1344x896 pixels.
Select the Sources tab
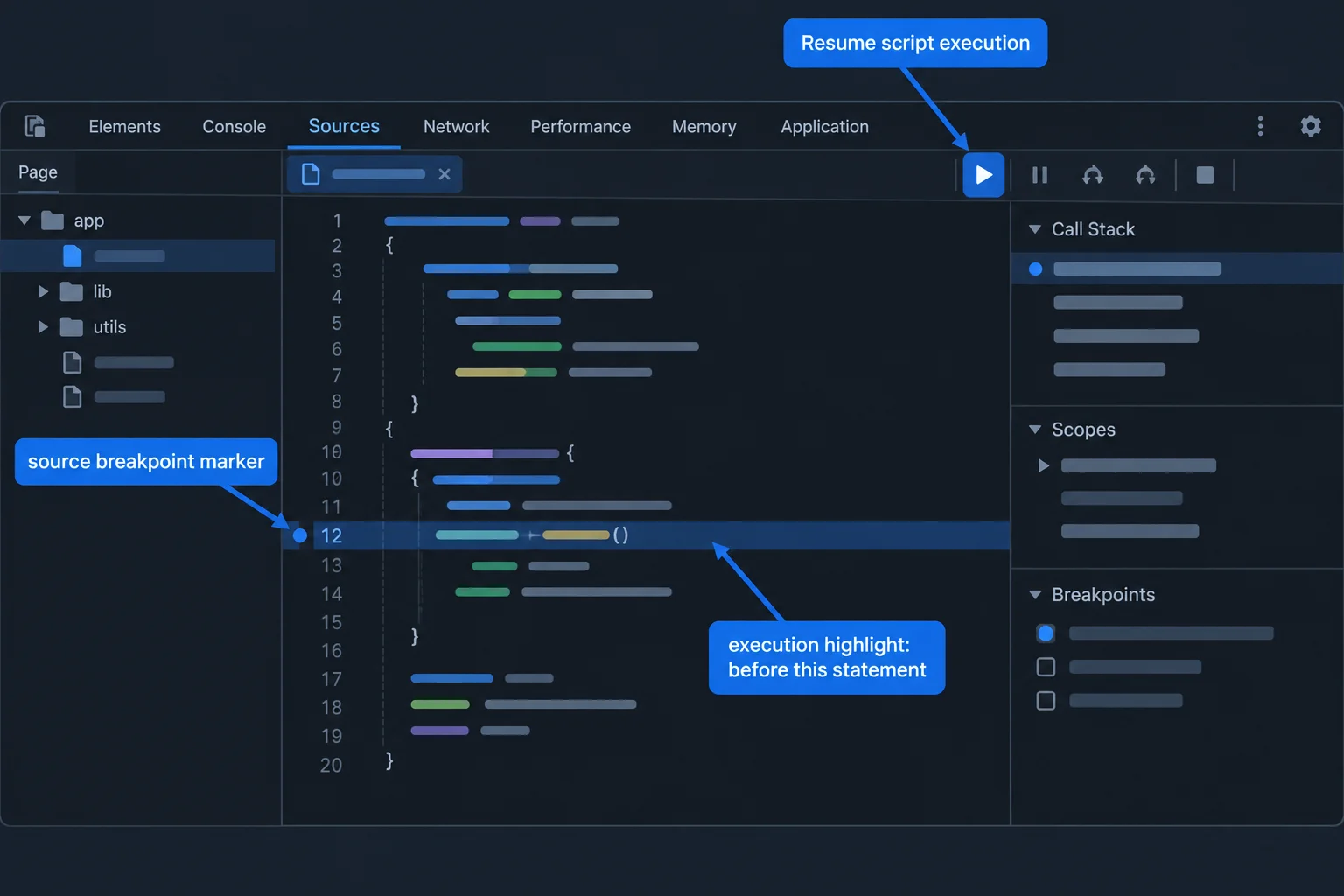[x=344, y=126]
